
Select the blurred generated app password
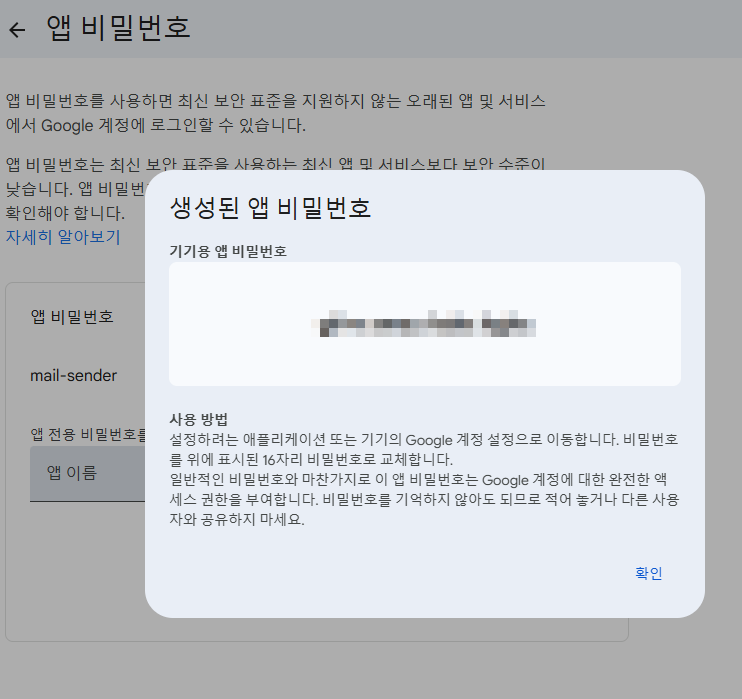click(x=424, y=324)
